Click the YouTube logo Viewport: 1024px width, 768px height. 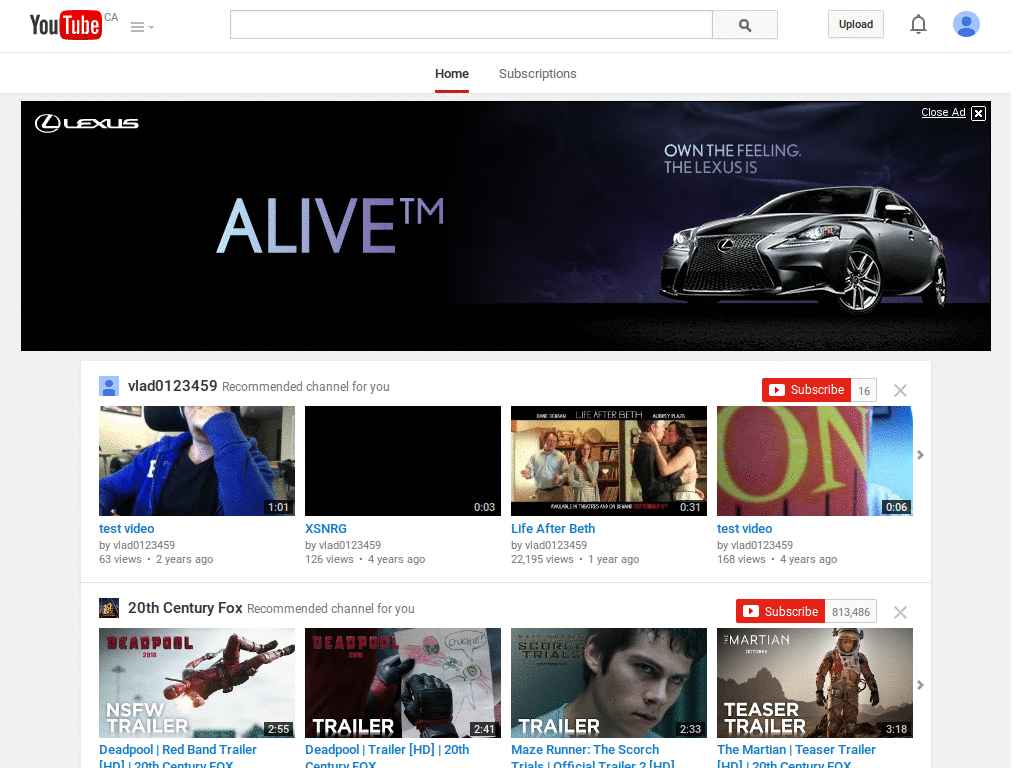65,25
